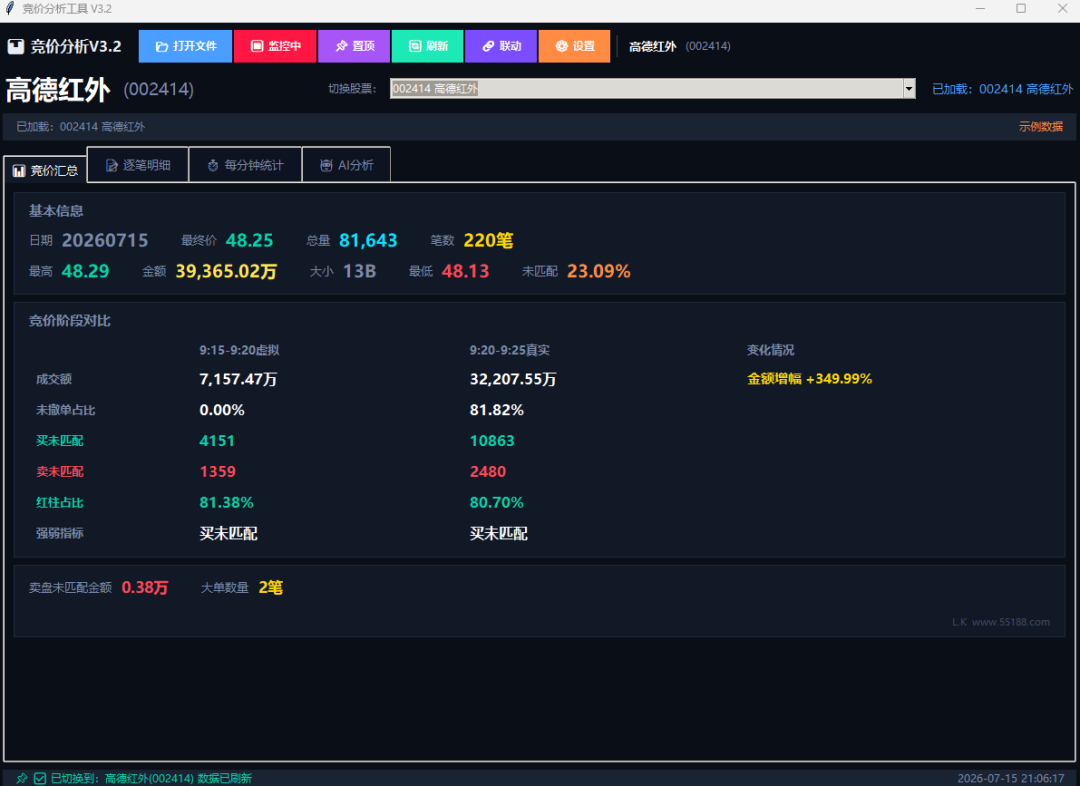The image size is (1080, 786).
Task: Pin window with 置顶 button
Action: tap(354, 46)
